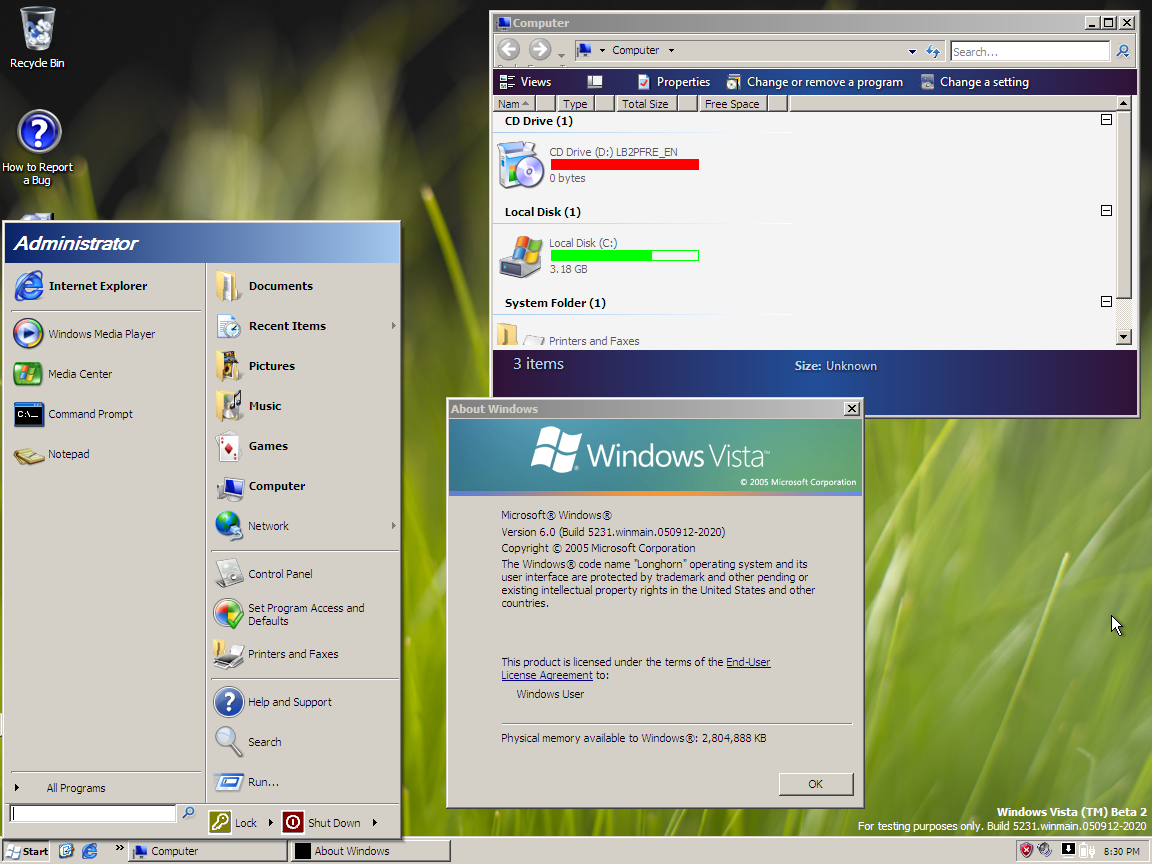This screenshot has height=864, width=1152.
Task: Open Help and Support
Action: pyautogui.click(x=306, y=702)
